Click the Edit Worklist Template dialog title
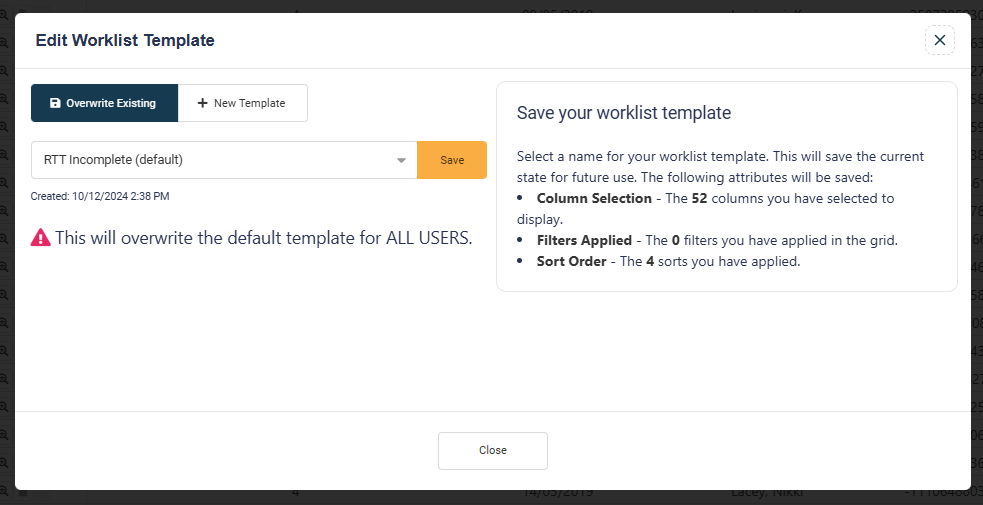Viewport: 983px width, 505px height. coord(125,40)
